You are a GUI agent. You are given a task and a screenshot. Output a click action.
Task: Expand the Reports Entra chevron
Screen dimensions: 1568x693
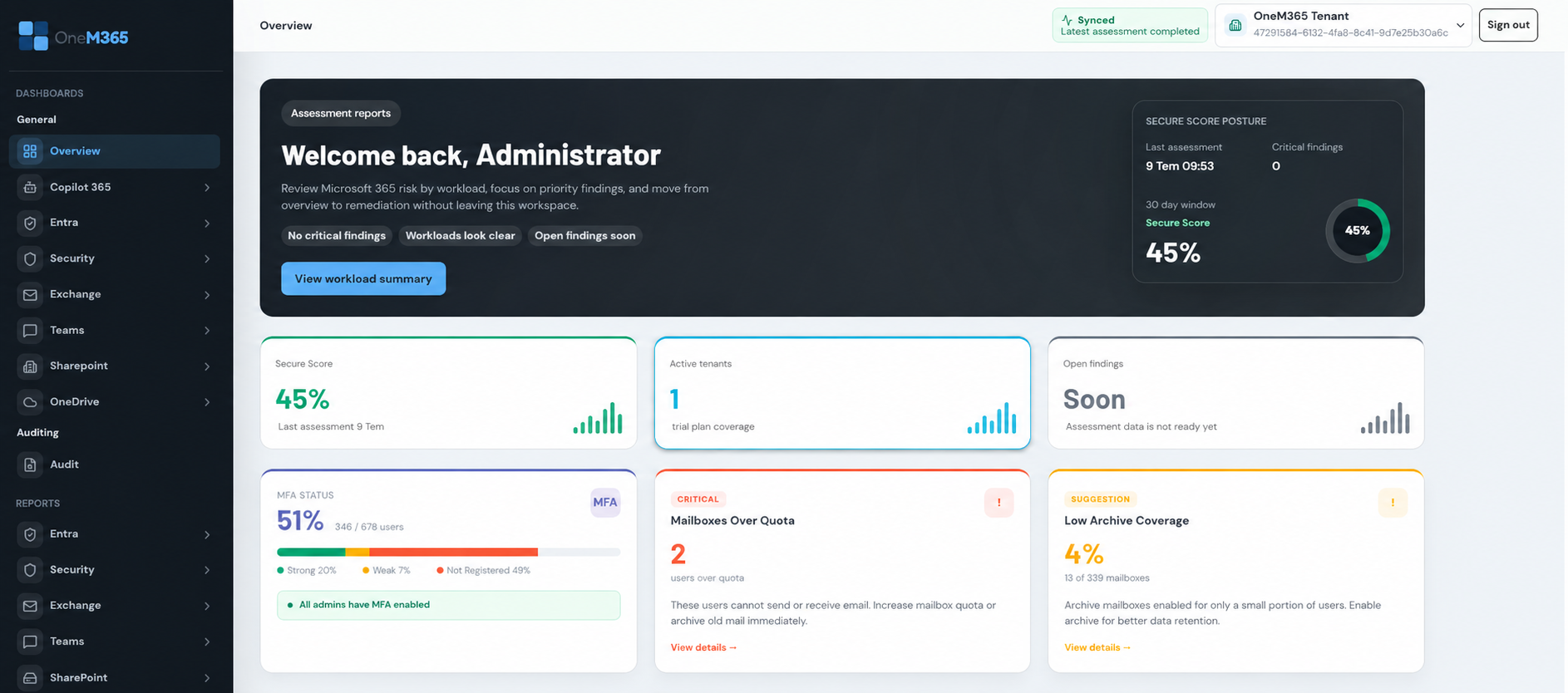[x=207, y=535]
